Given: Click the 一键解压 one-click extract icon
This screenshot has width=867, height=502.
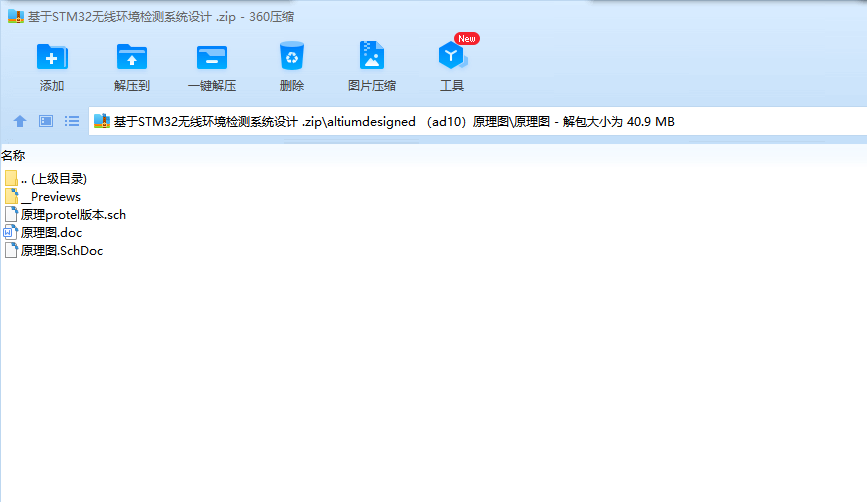Looking at the screenshot, I should (212, 57).
